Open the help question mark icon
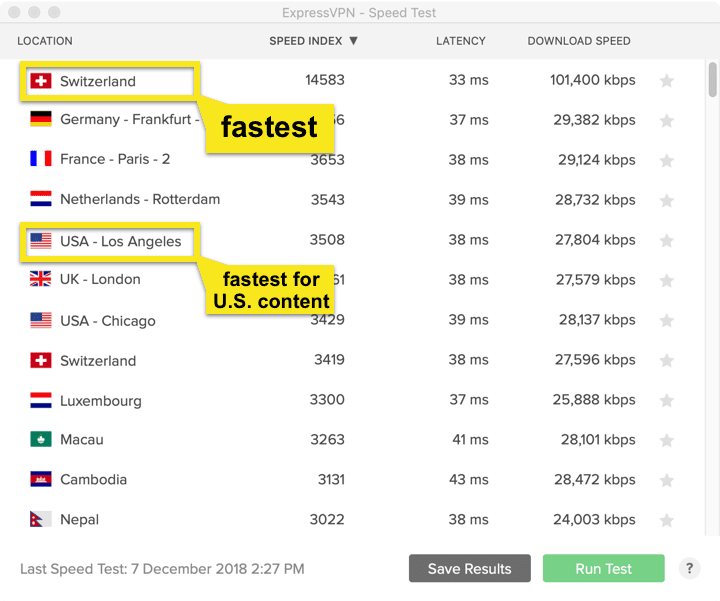 click(689, 568)
